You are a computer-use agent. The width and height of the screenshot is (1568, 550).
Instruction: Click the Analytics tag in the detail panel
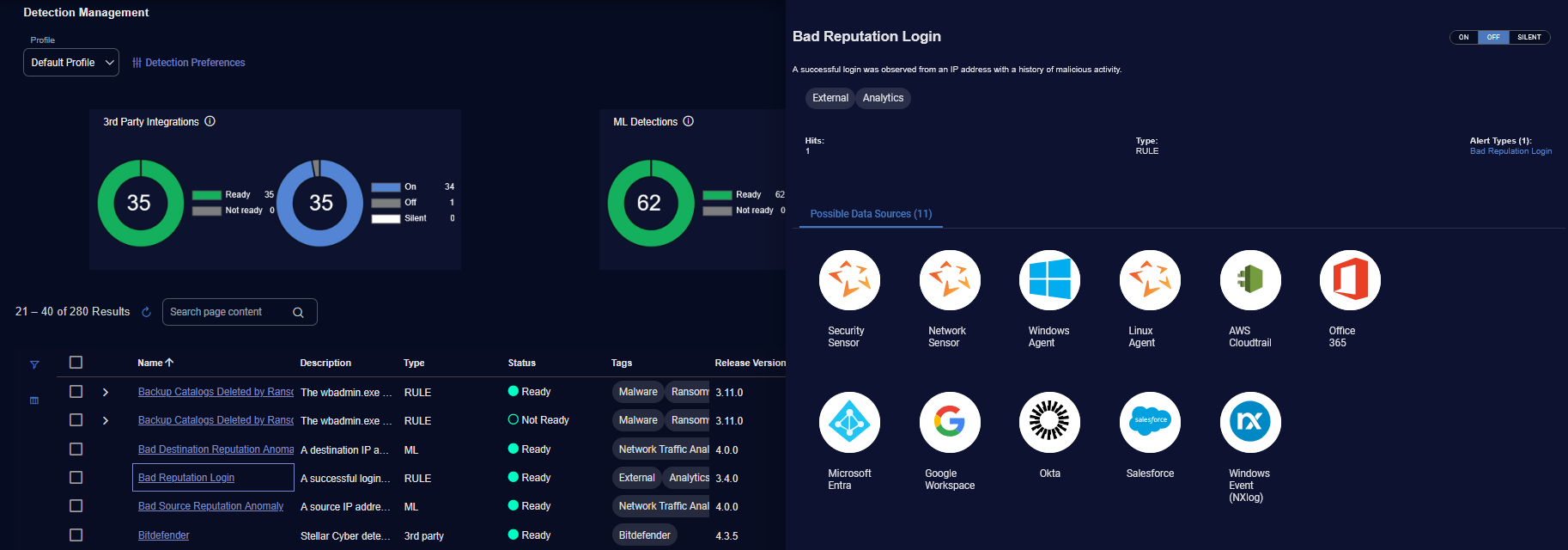pos(883,98)
